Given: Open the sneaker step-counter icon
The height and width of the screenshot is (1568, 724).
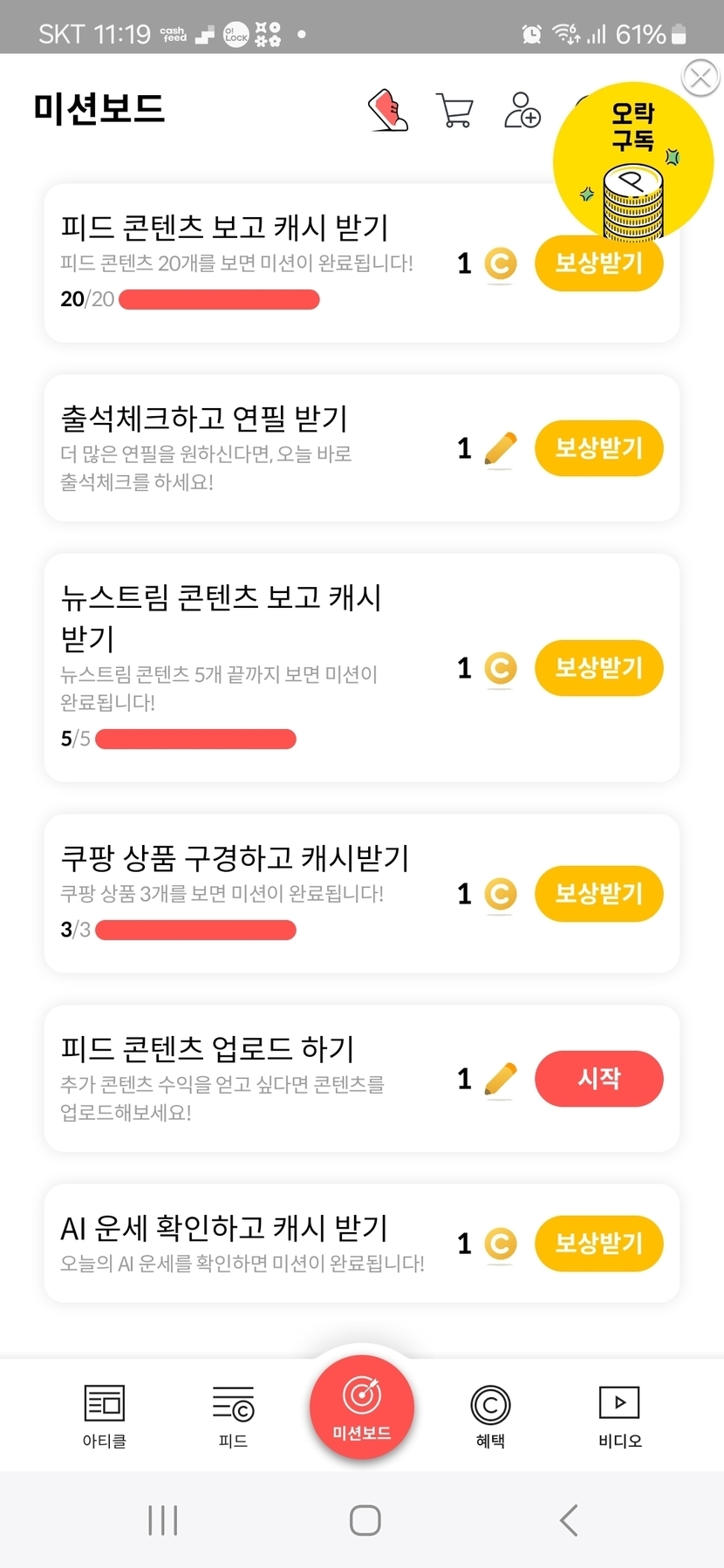Looking at the screenshot, I should tap(389, 111).
